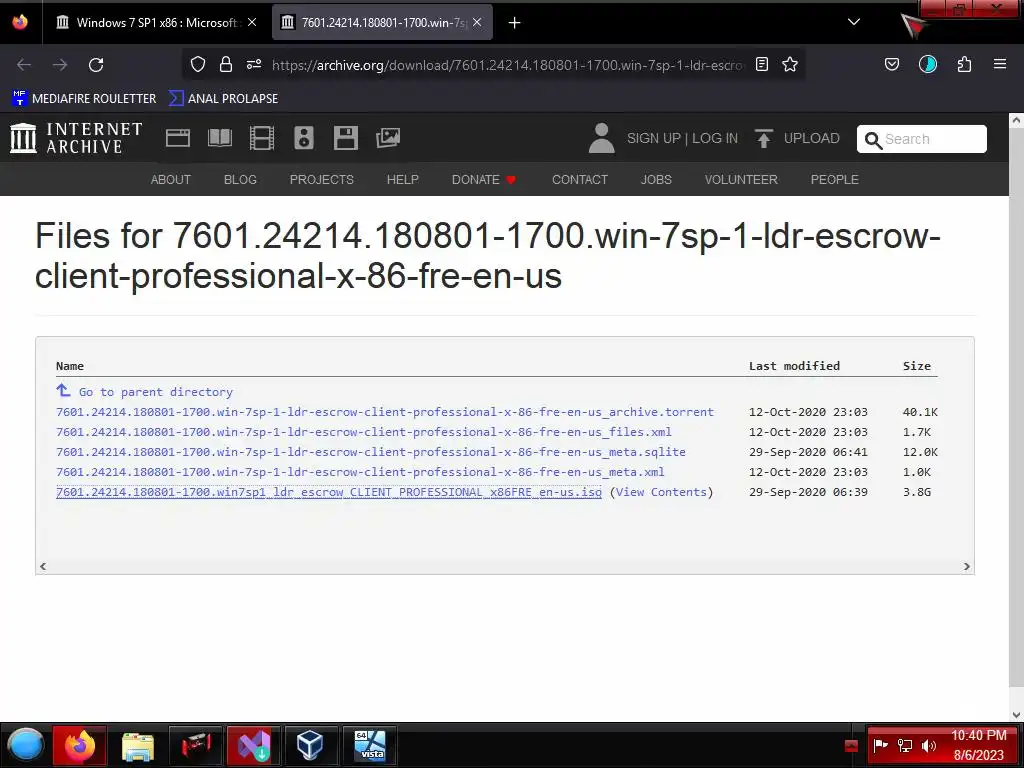Viewport: 1024px width, 768px height.
Task: Click LOG IN link
Action: point(715,138)
